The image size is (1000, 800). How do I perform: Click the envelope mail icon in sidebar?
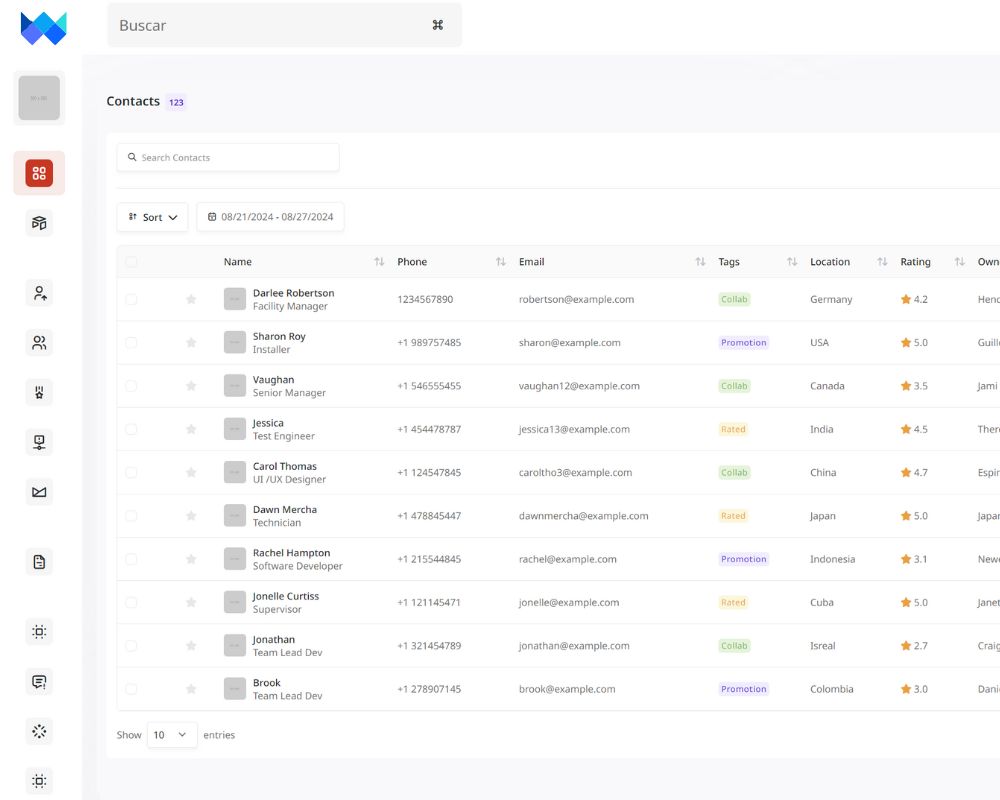39,492
